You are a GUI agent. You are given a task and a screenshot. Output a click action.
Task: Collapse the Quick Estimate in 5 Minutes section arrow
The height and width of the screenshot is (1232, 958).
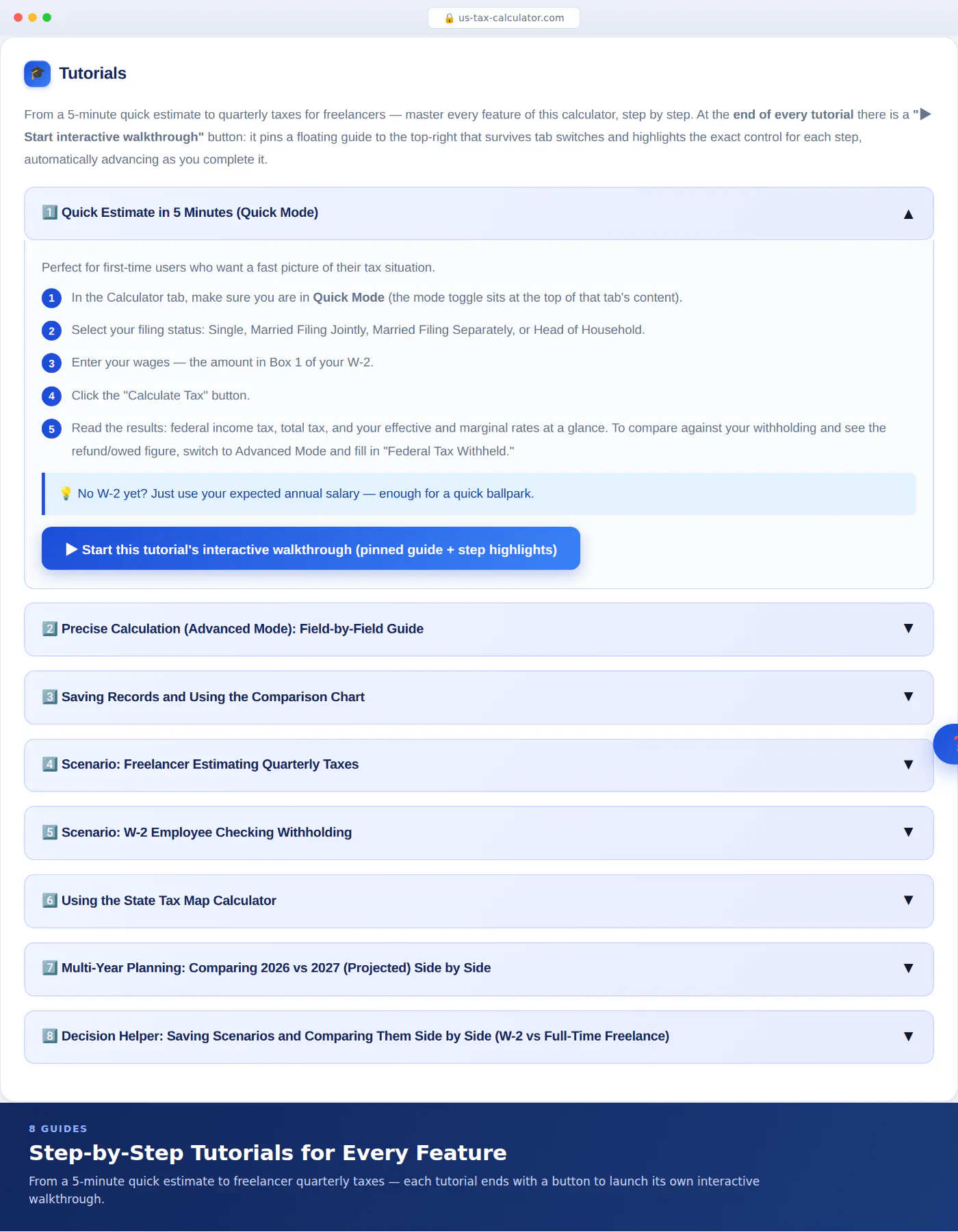click(x=908, y=214)
